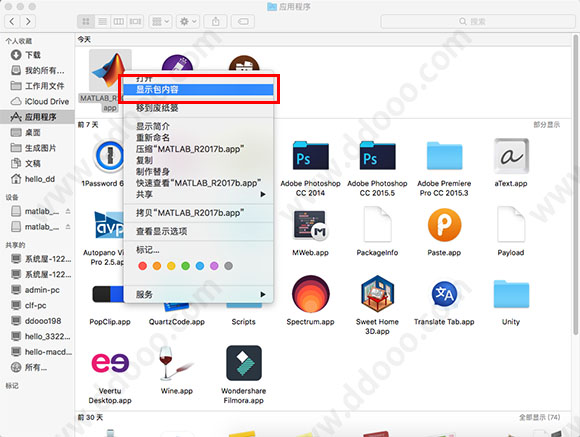This screenshot has height=437, width=580.
Task: Open 工作用文件 in sidebar
Action: coord(37,86)
